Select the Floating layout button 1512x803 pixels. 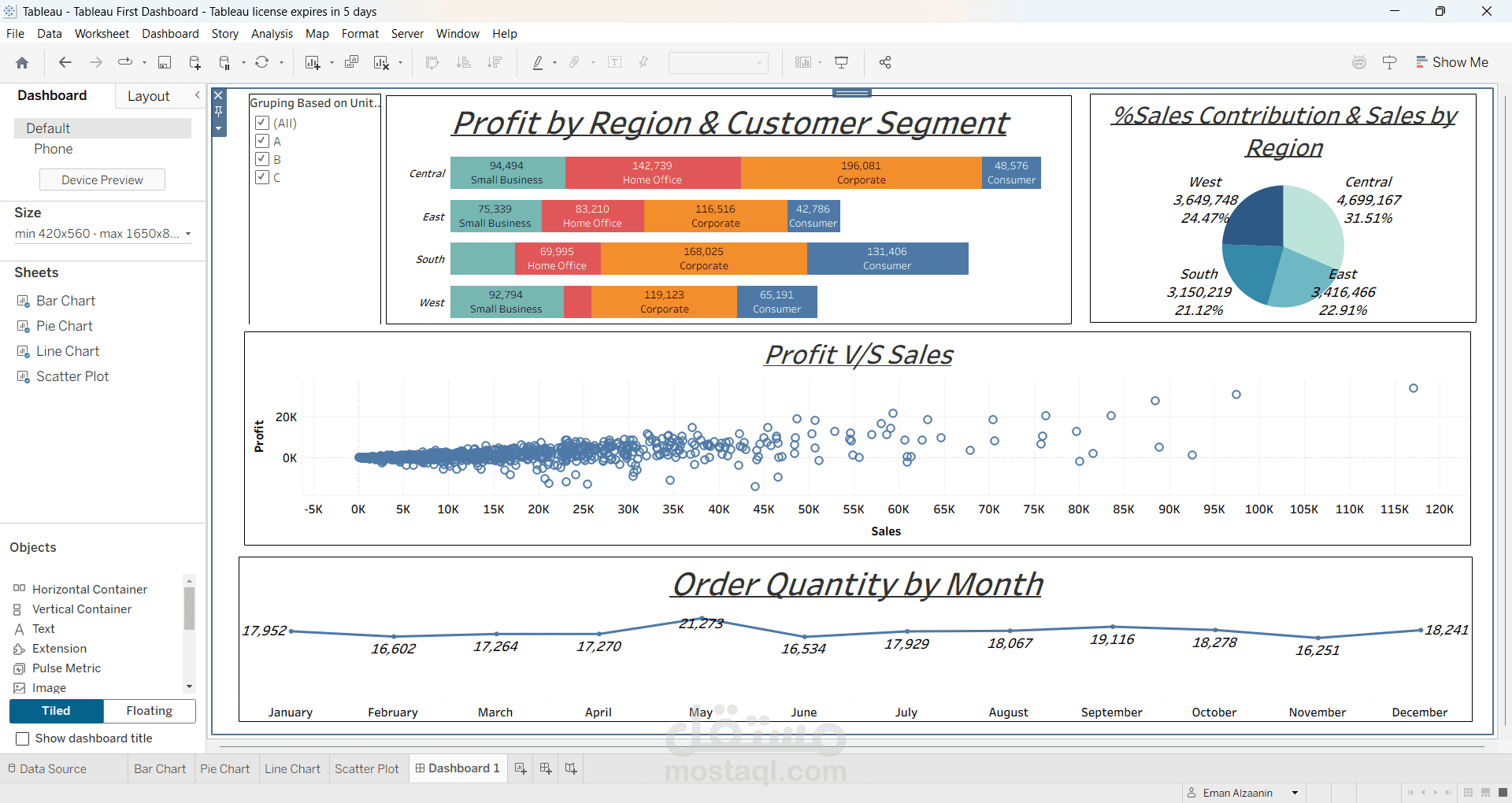pos(149,711)
